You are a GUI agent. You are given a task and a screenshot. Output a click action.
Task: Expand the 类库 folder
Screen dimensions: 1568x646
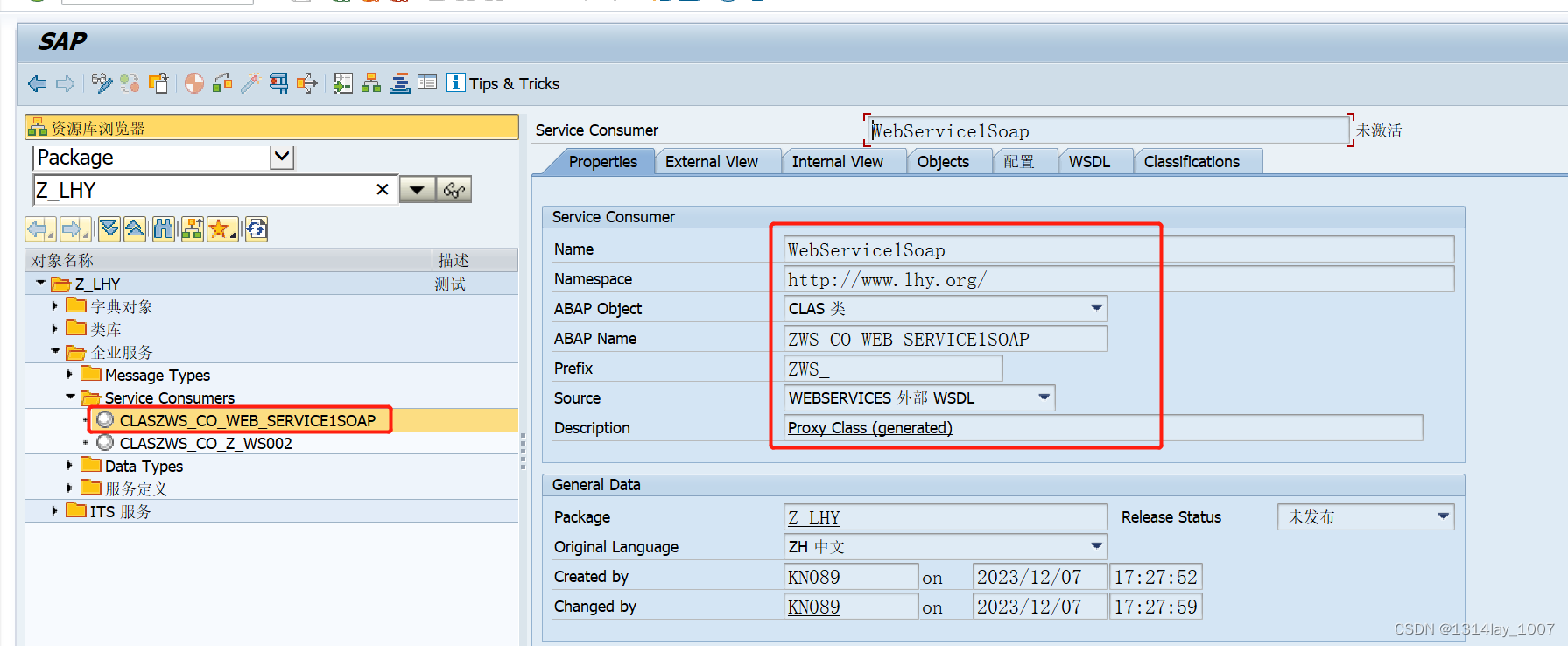[55, 328]
